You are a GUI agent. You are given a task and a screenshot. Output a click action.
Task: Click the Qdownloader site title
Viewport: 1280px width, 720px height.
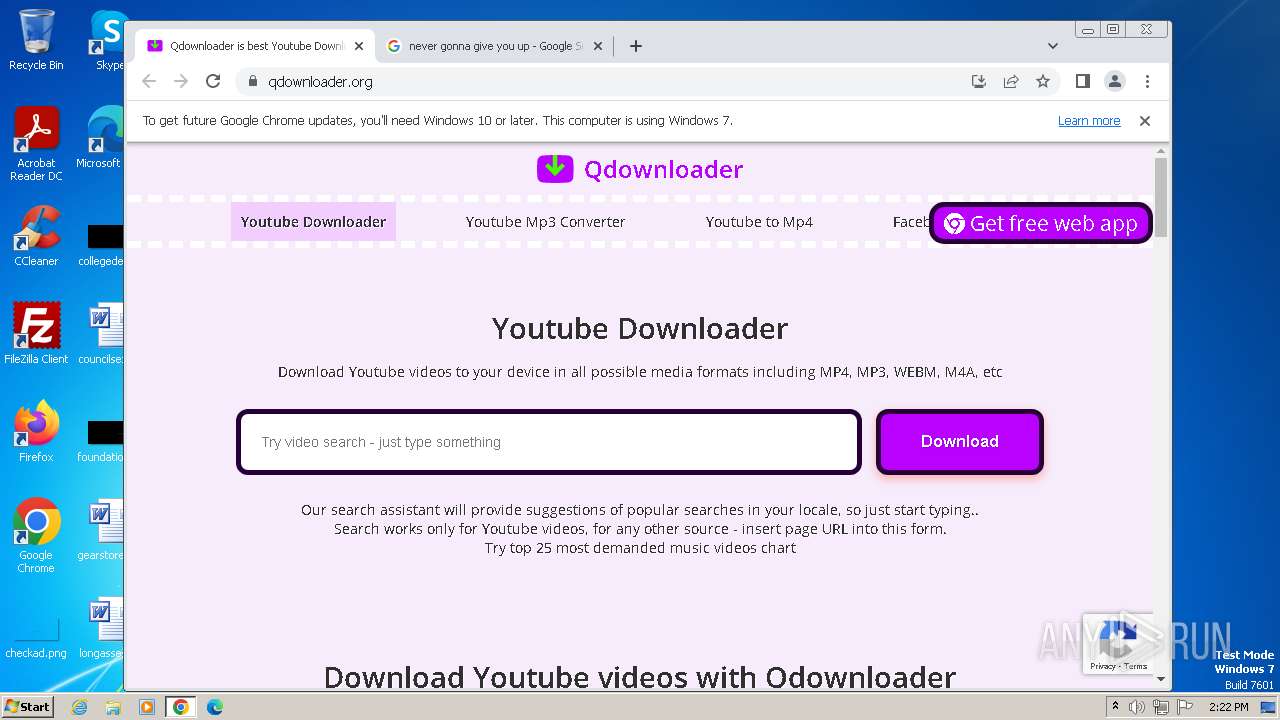664,169
